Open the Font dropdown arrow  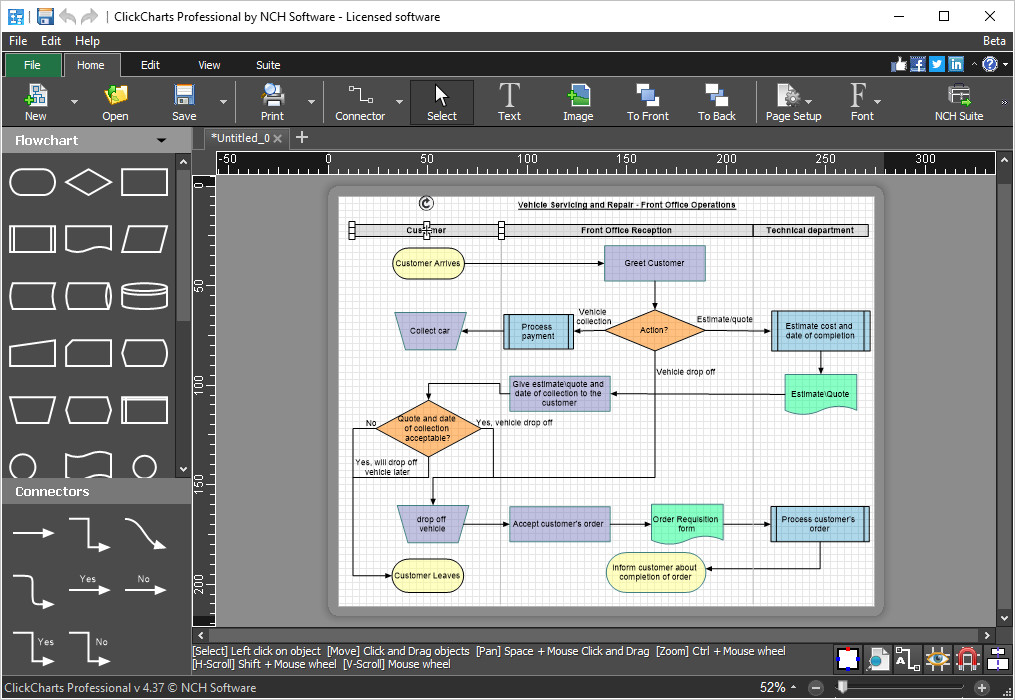(877, 102)
